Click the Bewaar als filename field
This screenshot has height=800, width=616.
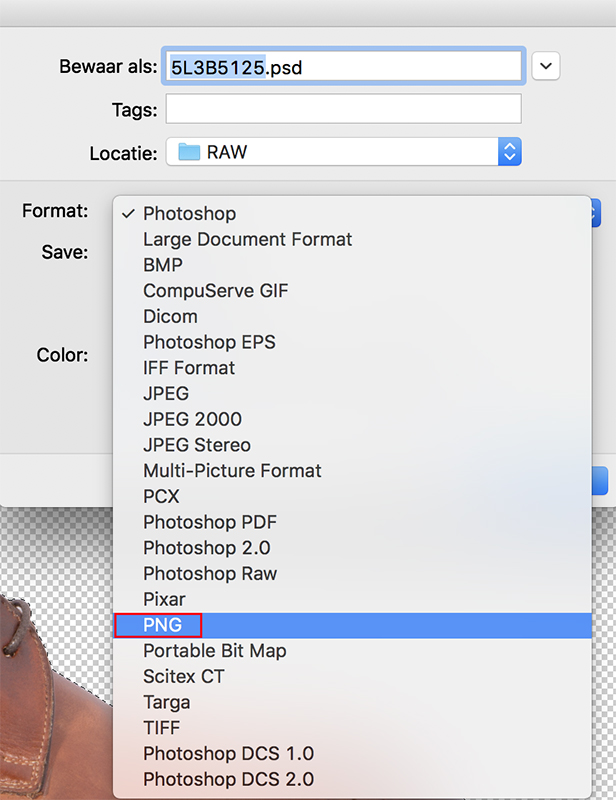point(343,66)
